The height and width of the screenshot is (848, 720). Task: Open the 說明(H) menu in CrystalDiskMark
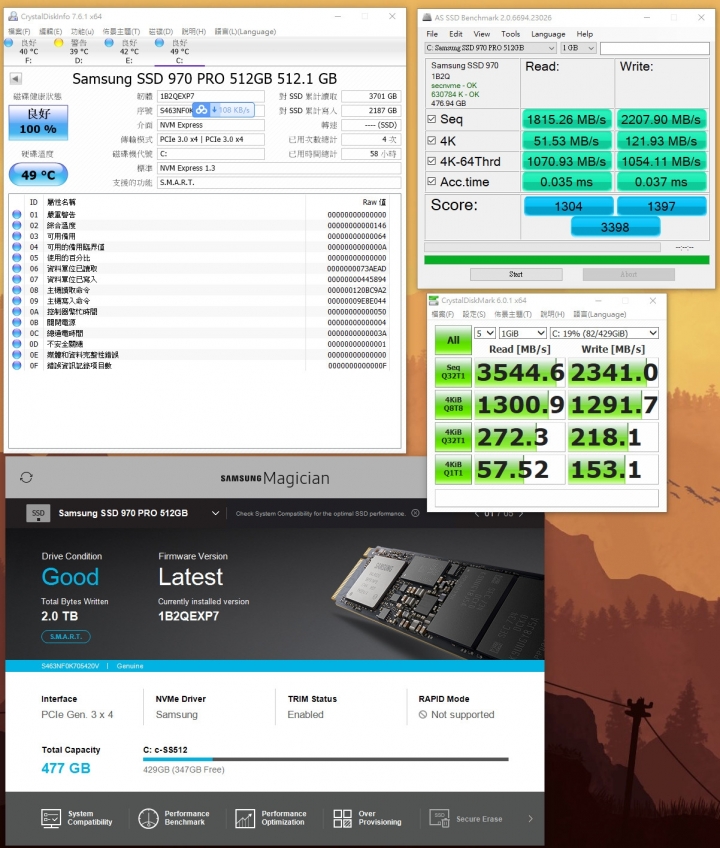coord(552,314)
